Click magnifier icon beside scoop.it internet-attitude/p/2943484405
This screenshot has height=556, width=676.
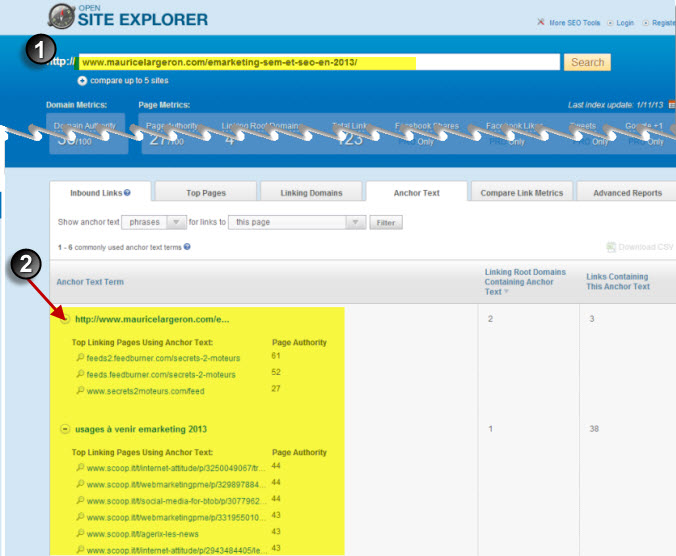80,549
